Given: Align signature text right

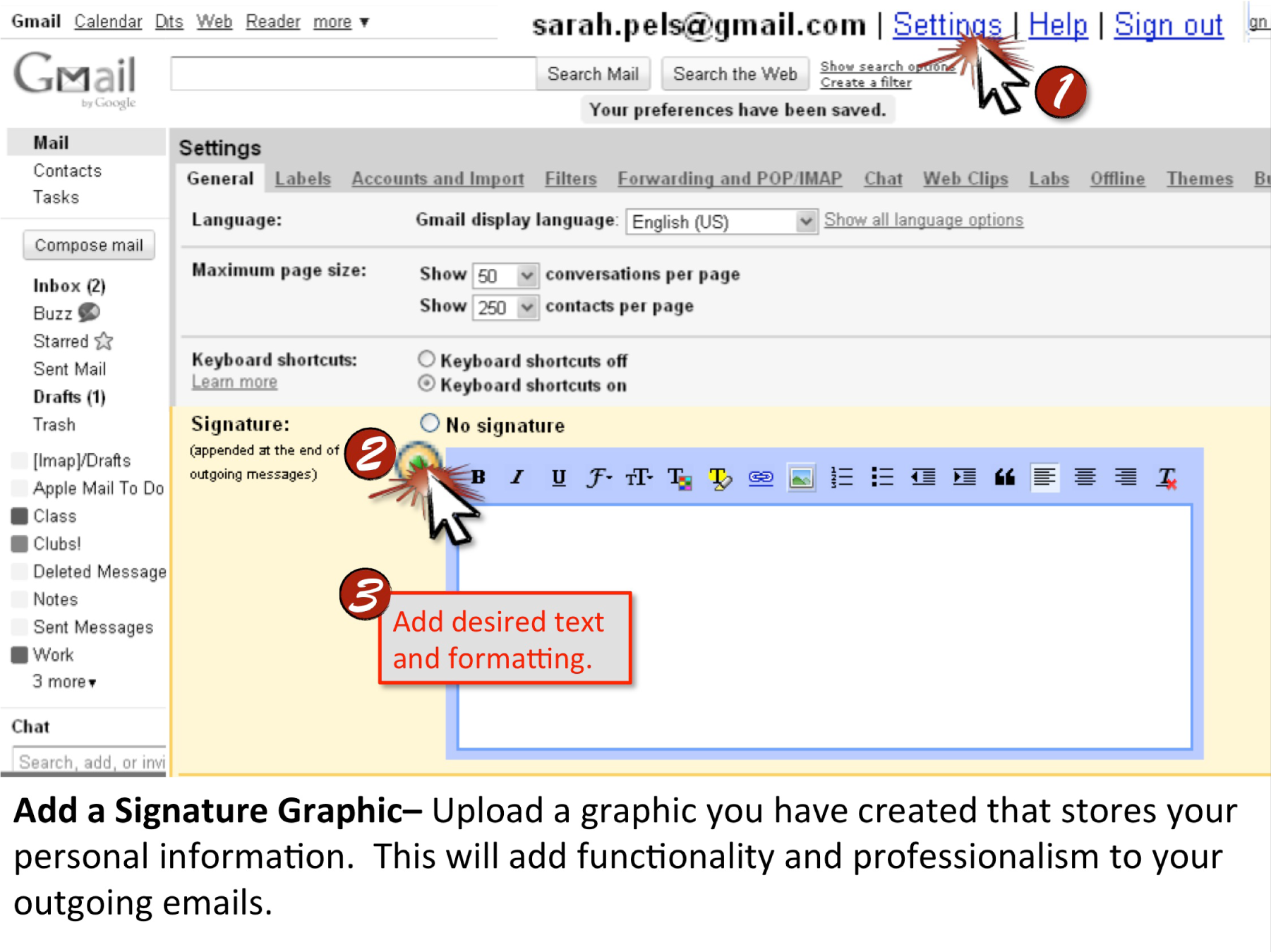Looking at the screenshot, I should pos(1126,478).
